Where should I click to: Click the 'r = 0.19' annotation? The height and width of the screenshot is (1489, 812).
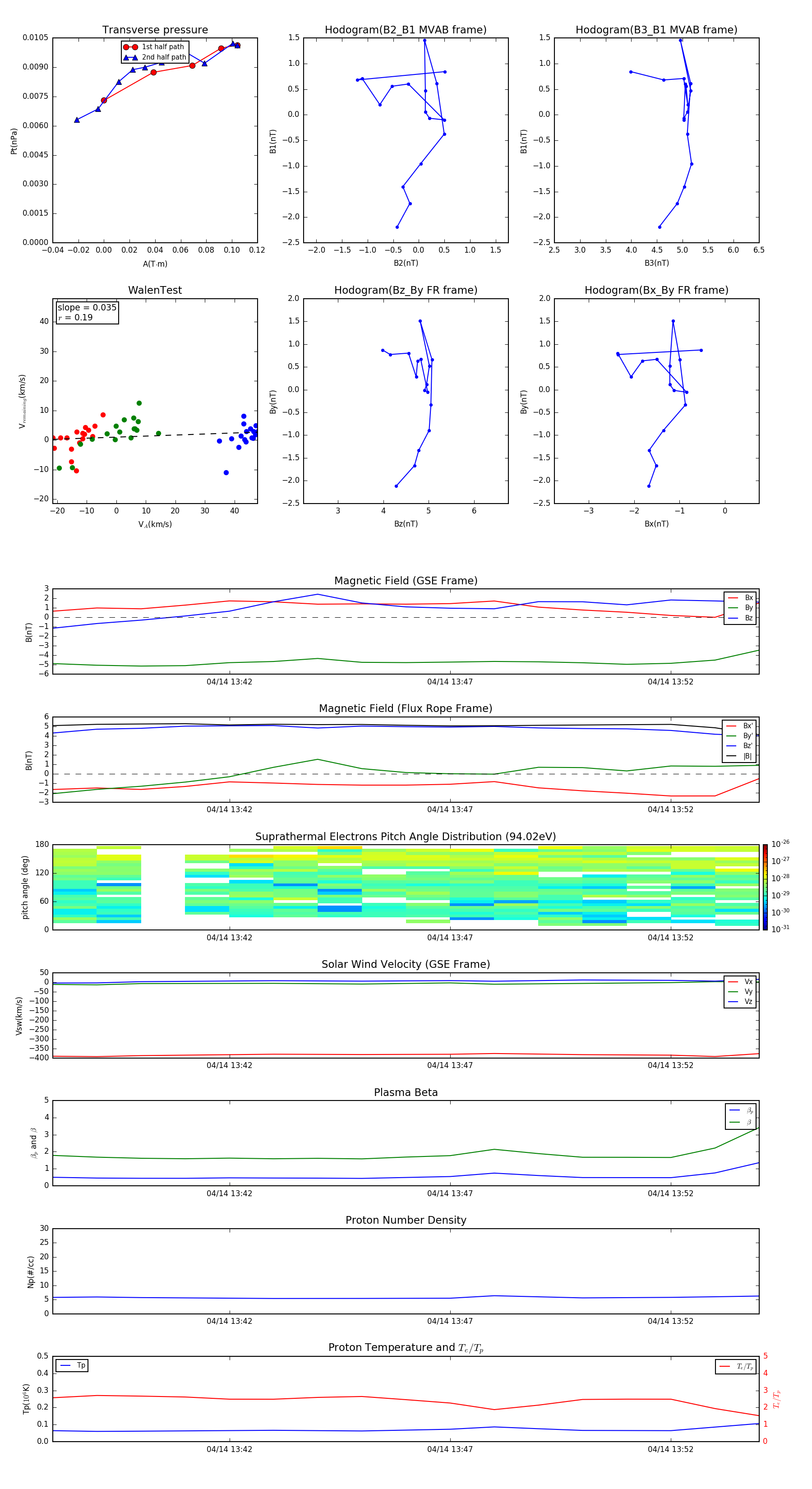tap(75, 317)
